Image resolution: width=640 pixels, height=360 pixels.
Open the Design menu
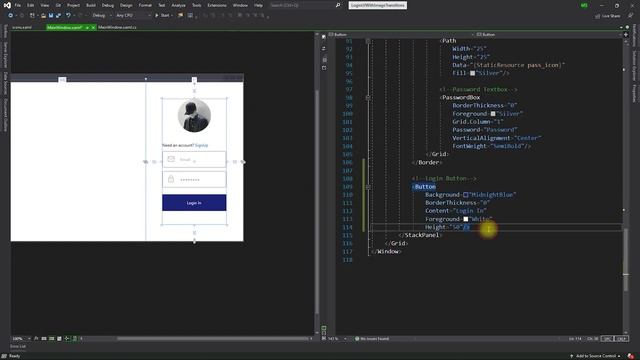[126, 5]
